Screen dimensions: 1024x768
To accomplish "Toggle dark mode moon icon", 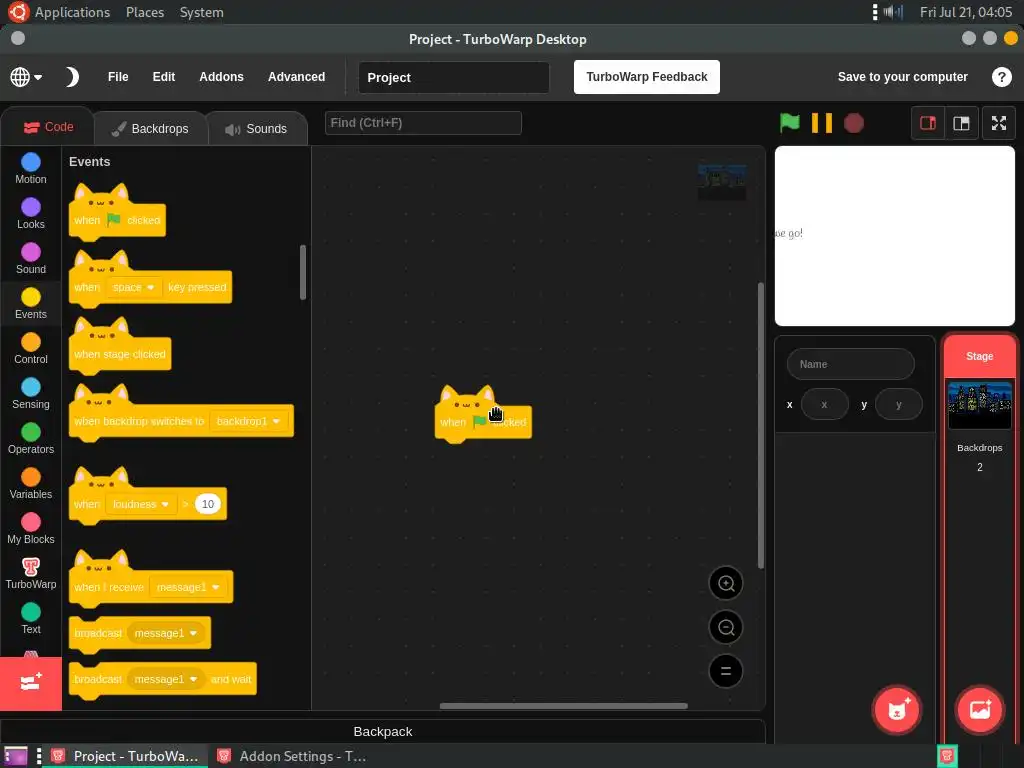I will coord(72,77).
